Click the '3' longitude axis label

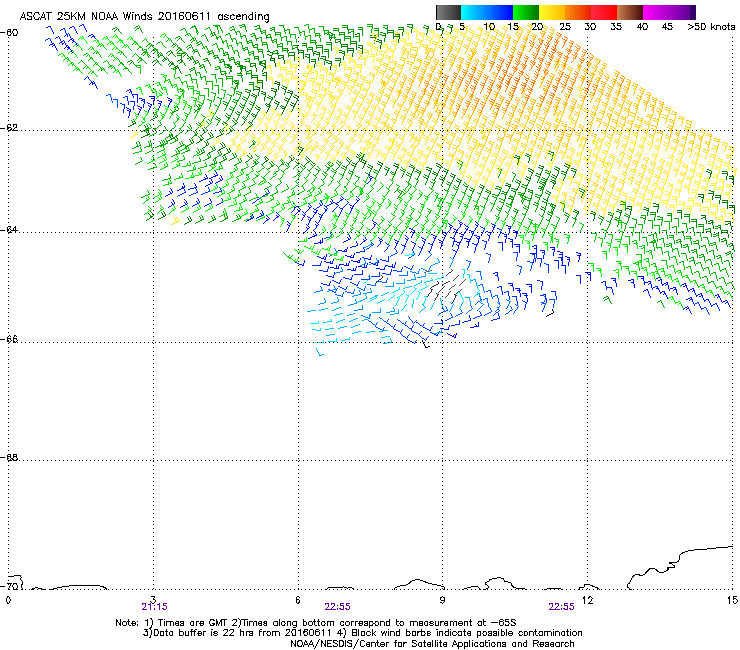point(153,600)
